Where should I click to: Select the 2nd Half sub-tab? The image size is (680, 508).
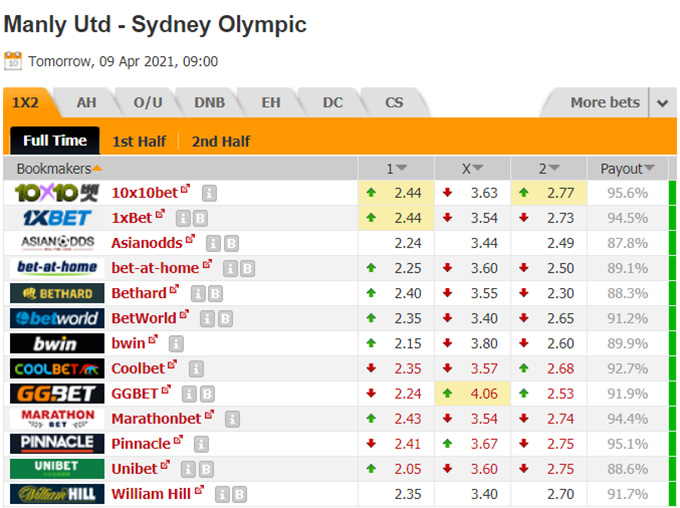tap(221, 141)
